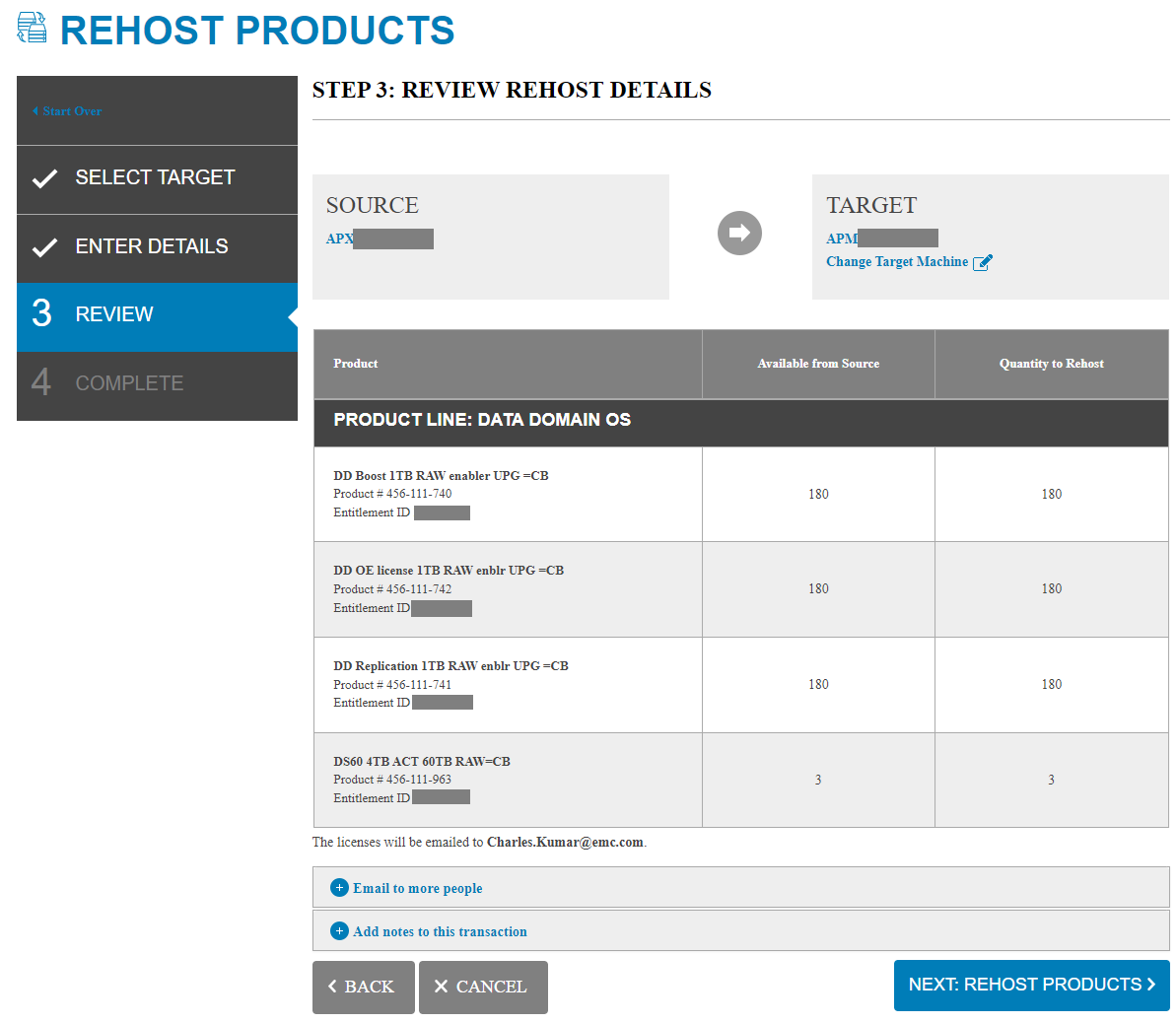Click the Back button
The height and width of the screenshot is (1023, 1176).
point(364,987)
